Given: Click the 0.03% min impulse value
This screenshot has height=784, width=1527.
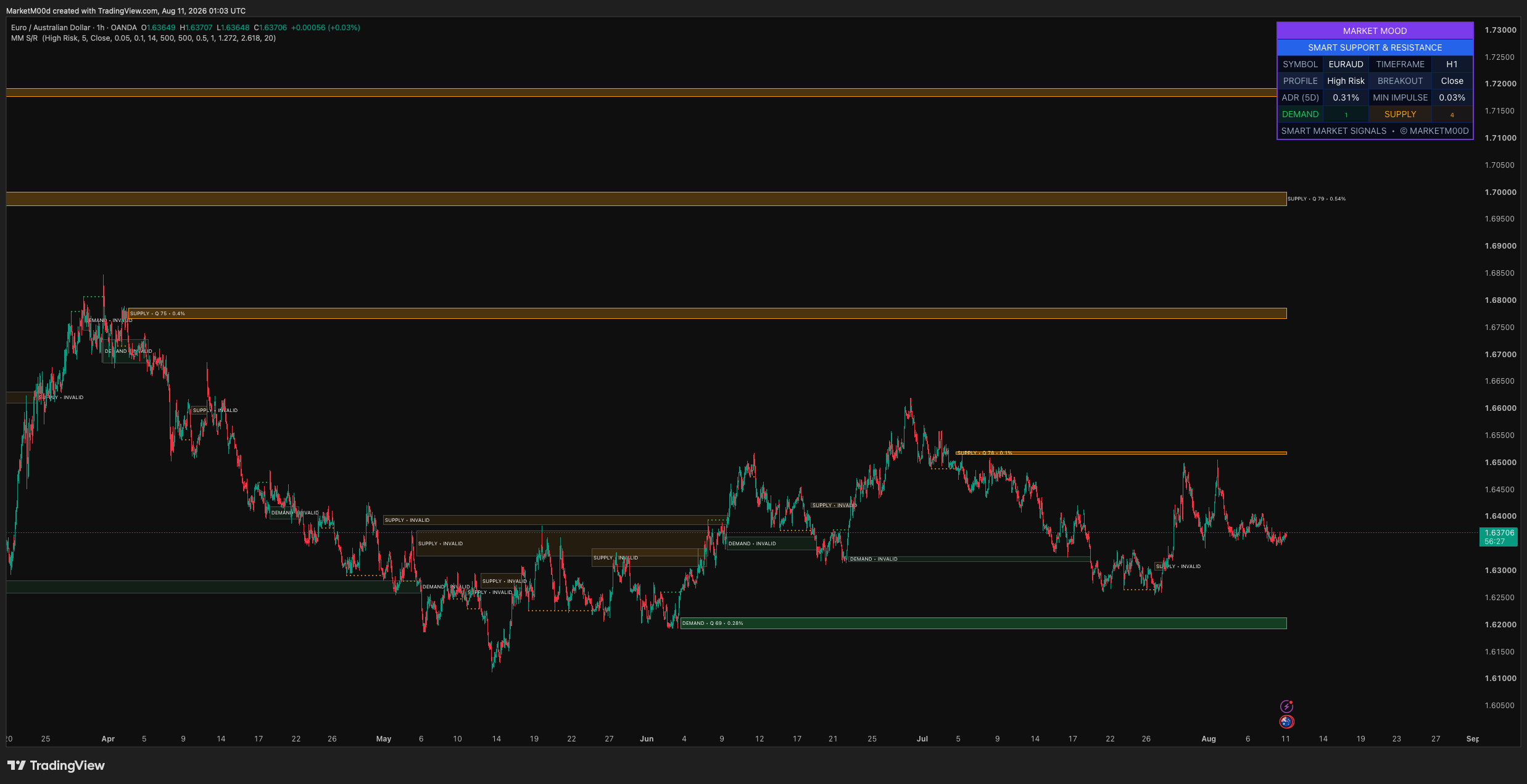Looking at the screenshot, I should (x=1452, y=97).
